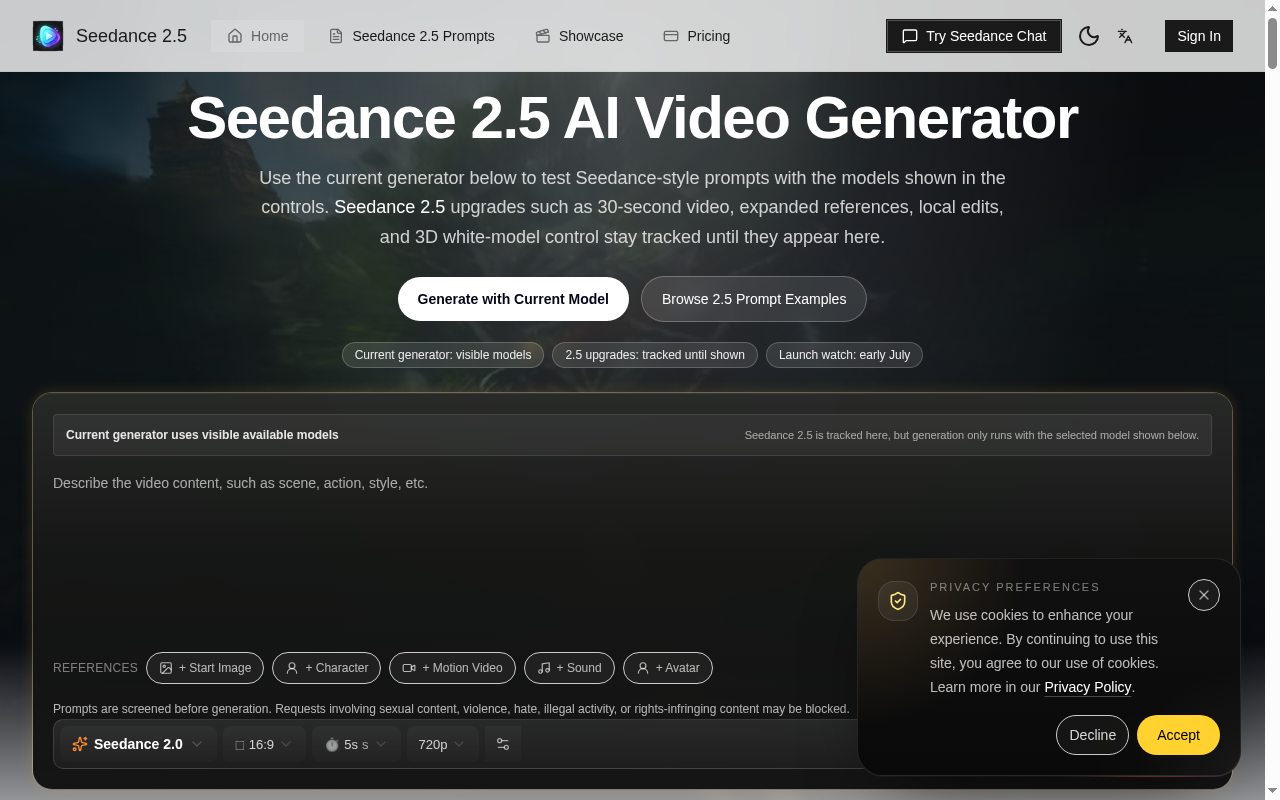Click the 'REFERENCES' label
The height and width of the screenshot is (800, 1280).
coord(95,668)
